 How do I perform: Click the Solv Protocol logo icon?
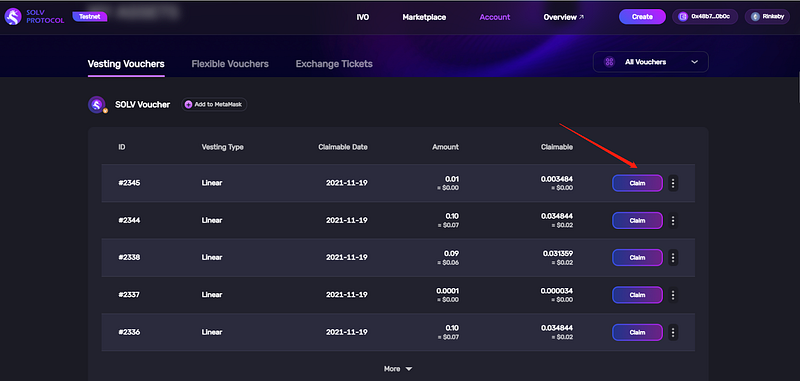click(x=13, y=16)
